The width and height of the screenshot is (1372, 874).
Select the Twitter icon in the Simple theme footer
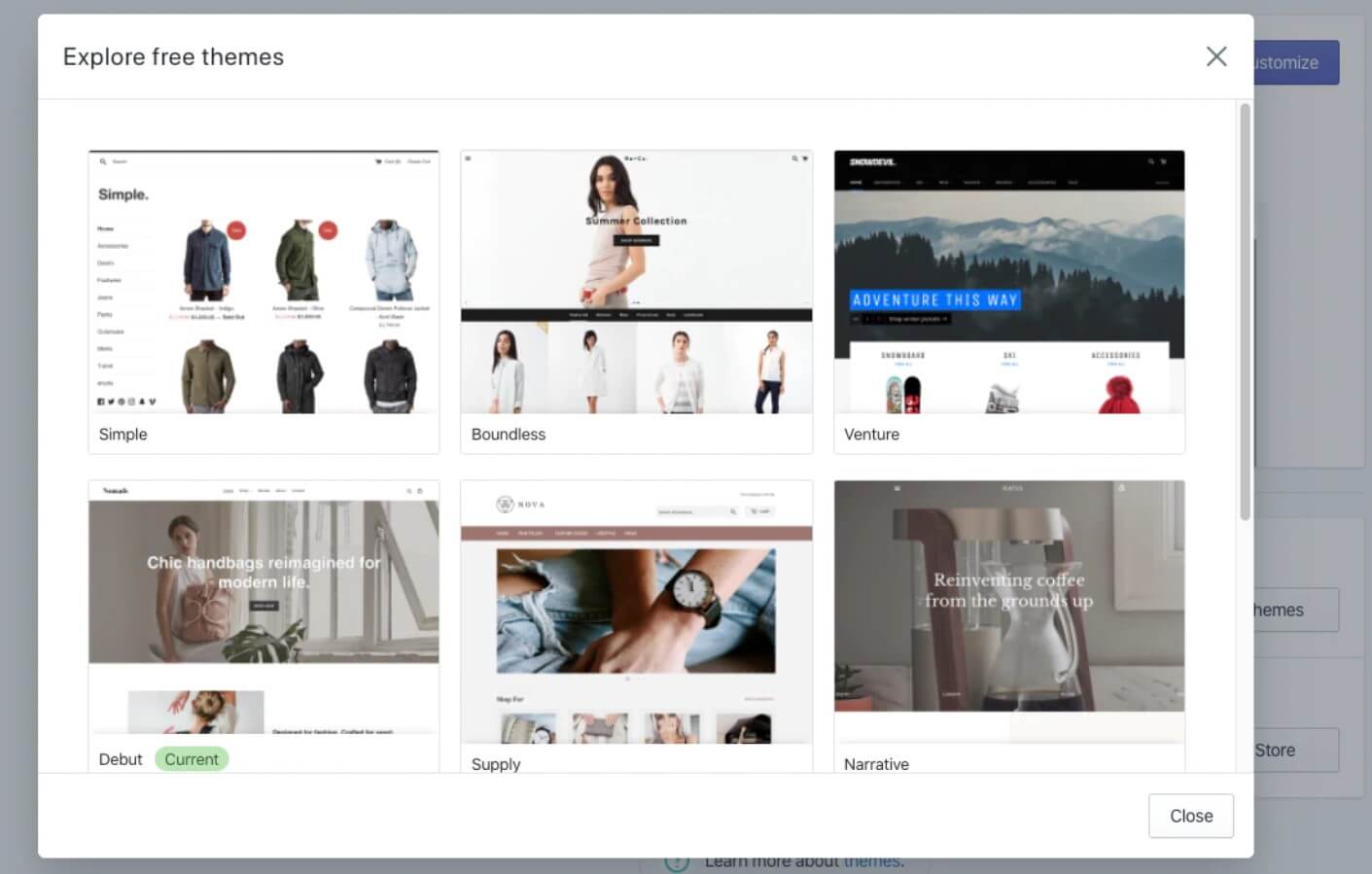(x=111, y=402)
